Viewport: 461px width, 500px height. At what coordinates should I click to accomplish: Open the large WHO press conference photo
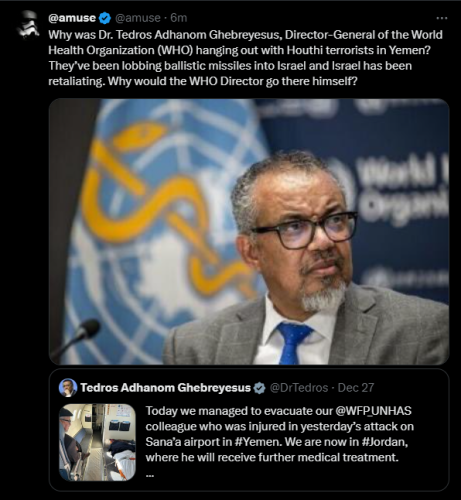point(249,231)
